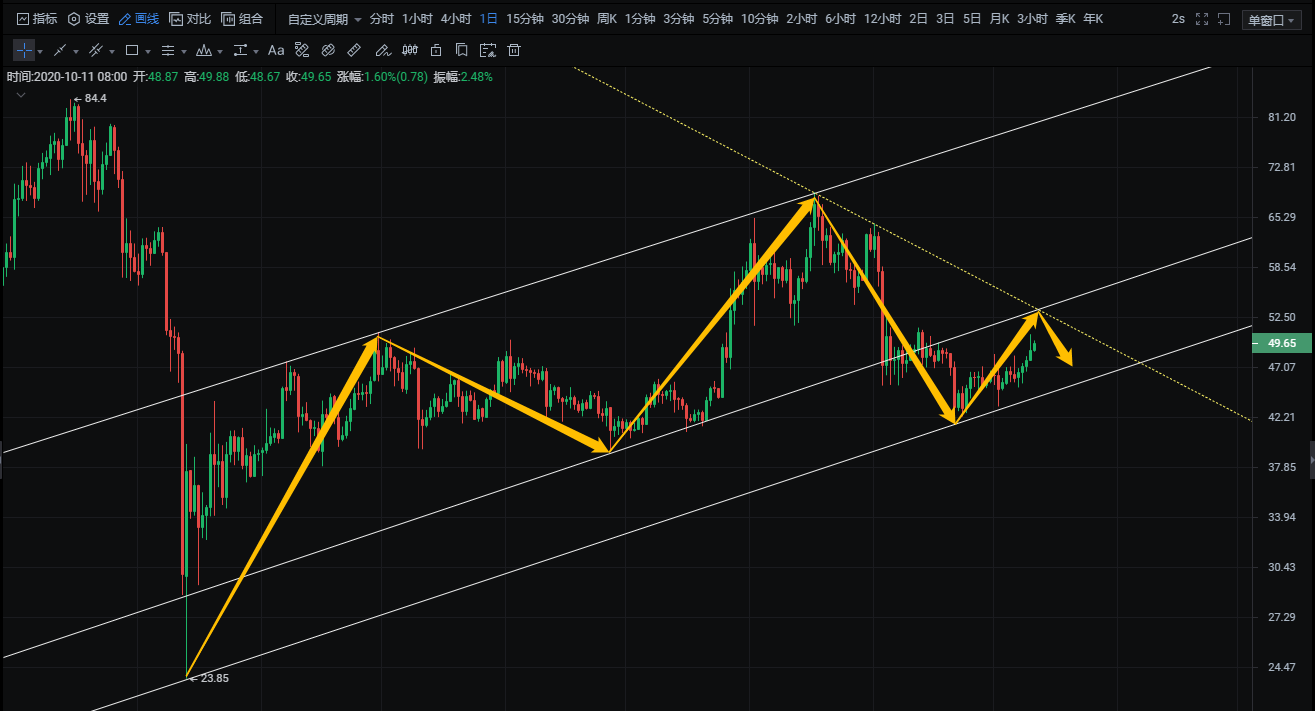Viewport: 1315px width, 711px height.
Task: Open the 单窗口 window layout dropdown
Action: pos(1272,19)
